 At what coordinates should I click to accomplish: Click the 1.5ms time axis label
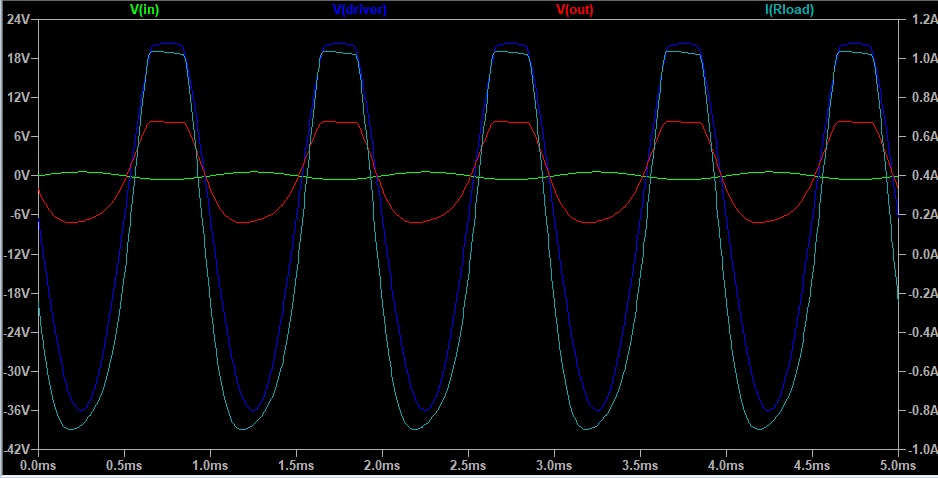pyautogui.click(x=296, y=465)
